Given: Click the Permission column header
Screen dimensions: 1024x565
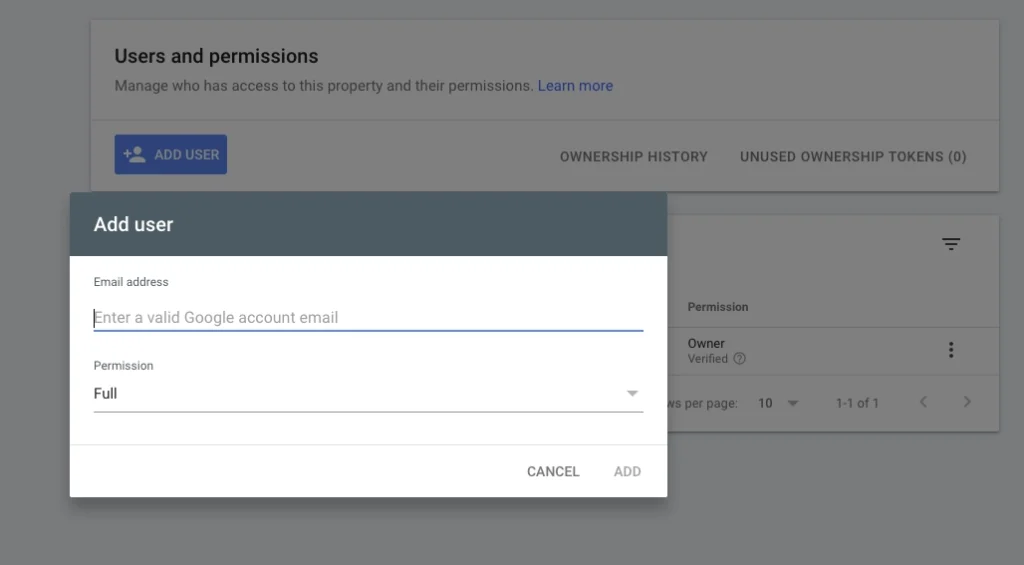Looking at the screenshot, I should click(x=718, y=307).
